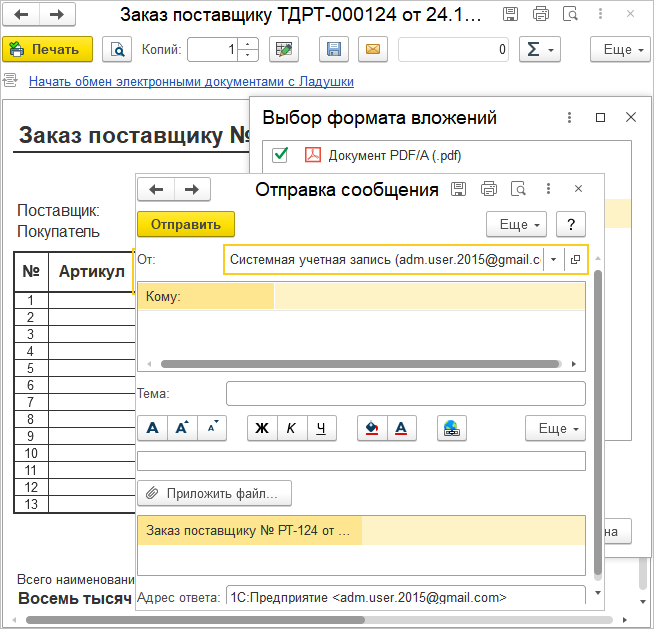Click the yellow Отправить button
The image size is (654, 629).
[186, 224]
